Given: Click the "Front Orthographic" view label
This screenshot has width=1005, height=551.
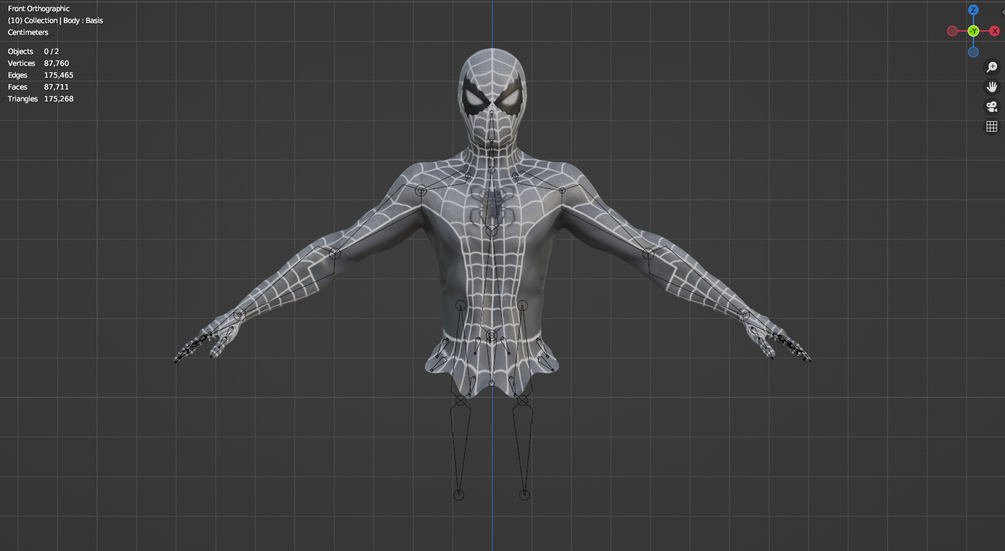Looking at the screenshot, I should 38,8.
